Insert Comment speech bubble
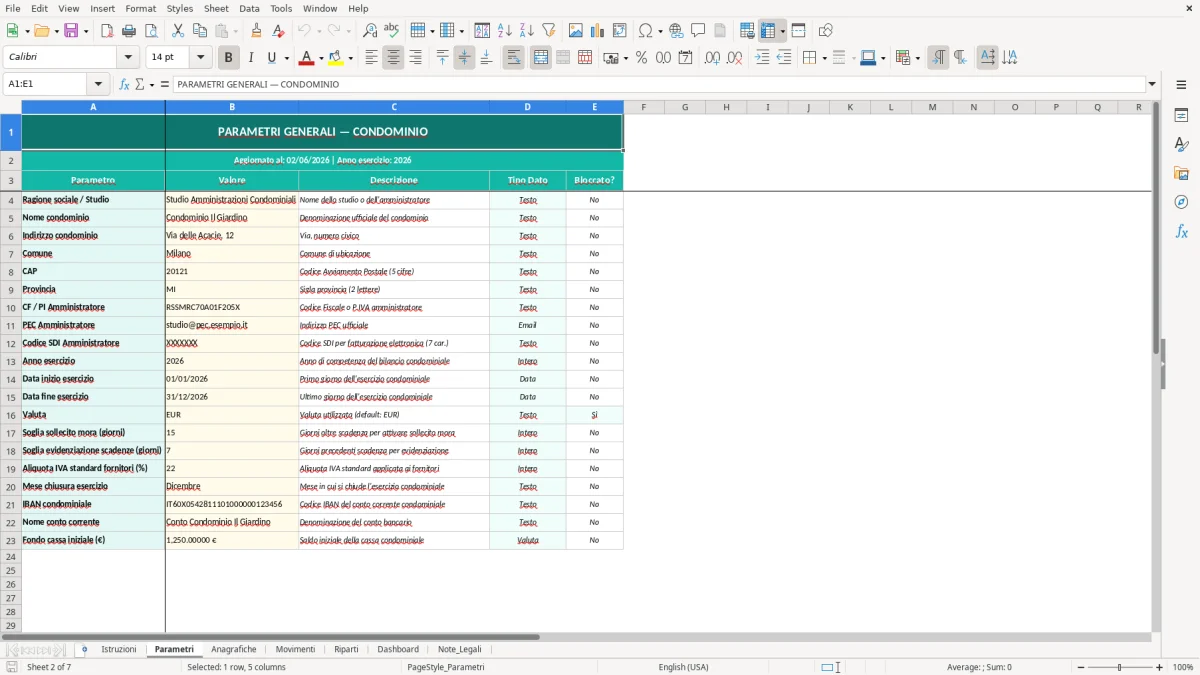The image size is (1200, 675). (698, 31)
